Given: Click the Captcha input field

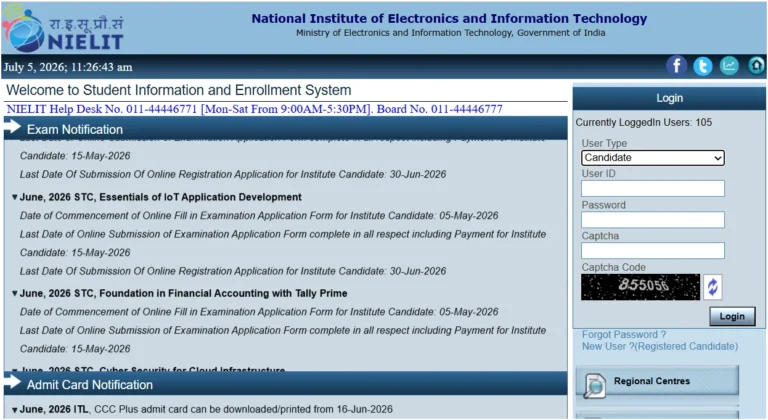Looking at the screenshot, I should [653, 250].
